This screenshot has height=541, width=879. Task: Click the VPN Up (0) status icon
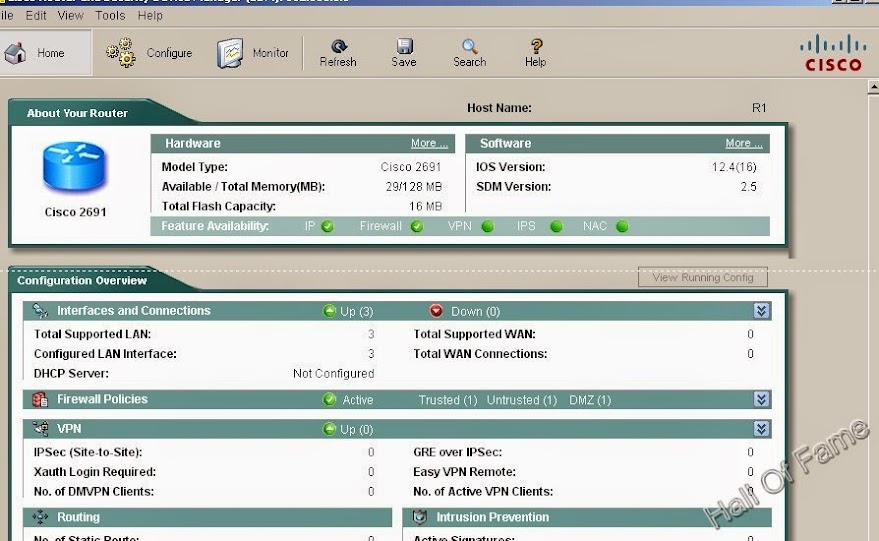click(329, 429)
